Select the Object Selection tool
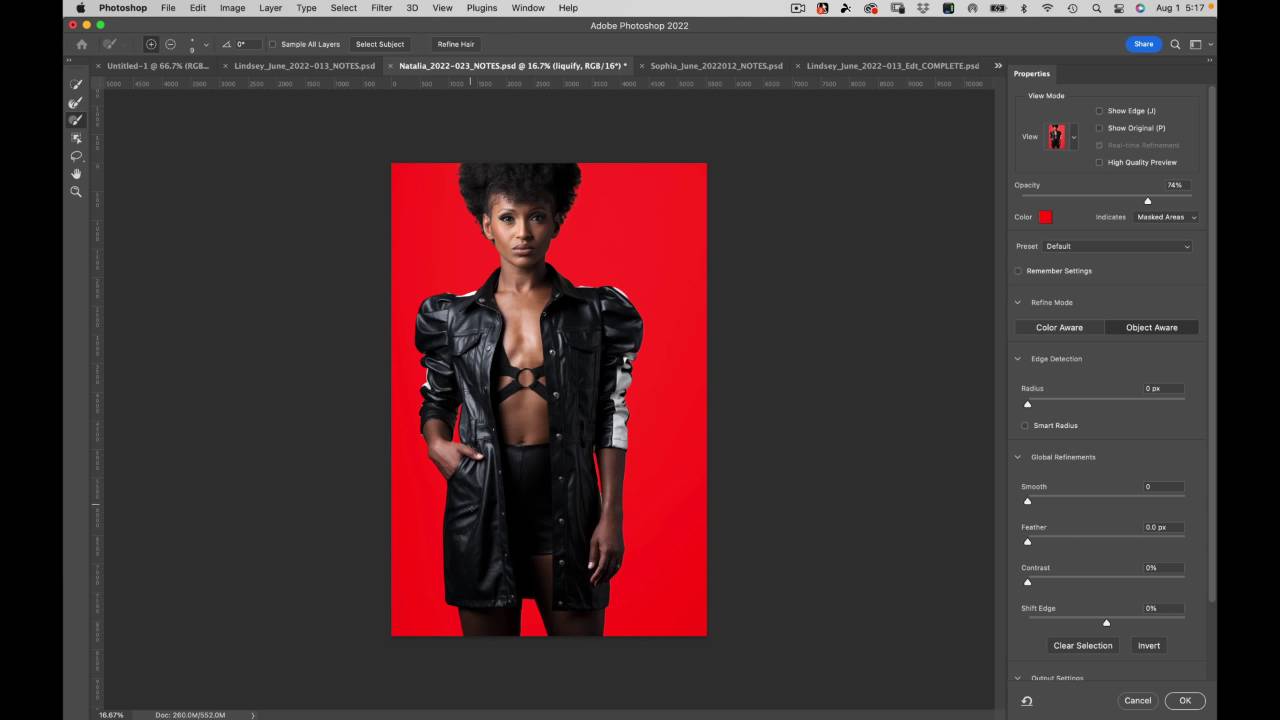The width and height of the screenshot is (1280, 720). (76, 138)
